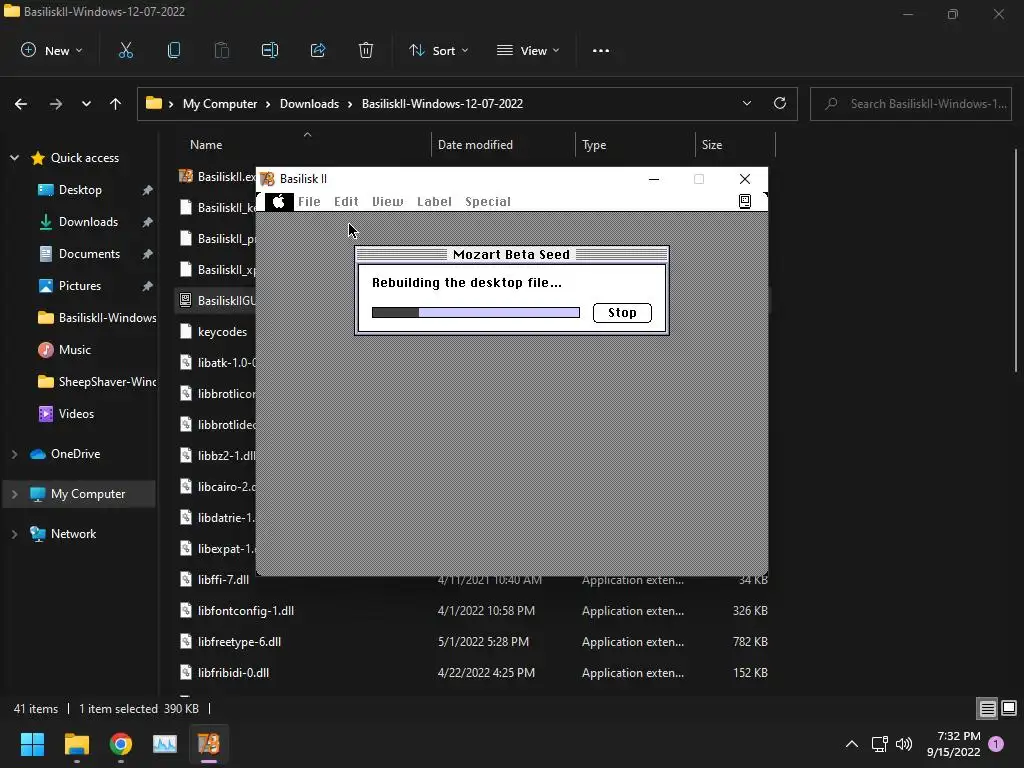Click the Cut icon in Explorer toolbar
This screenshot has width=1024, height=768.
click(125, 50)
